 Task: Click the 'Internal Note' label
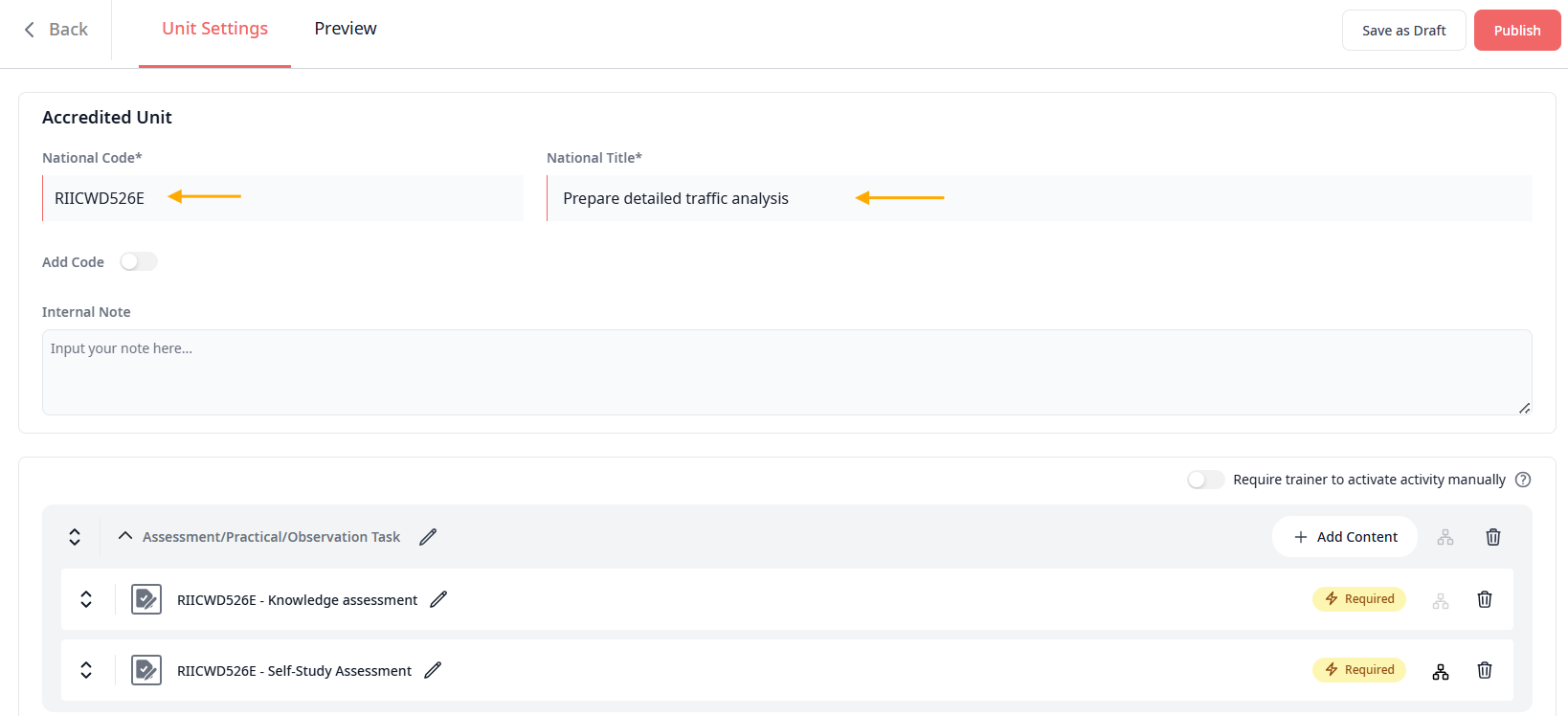pos(86,312)
